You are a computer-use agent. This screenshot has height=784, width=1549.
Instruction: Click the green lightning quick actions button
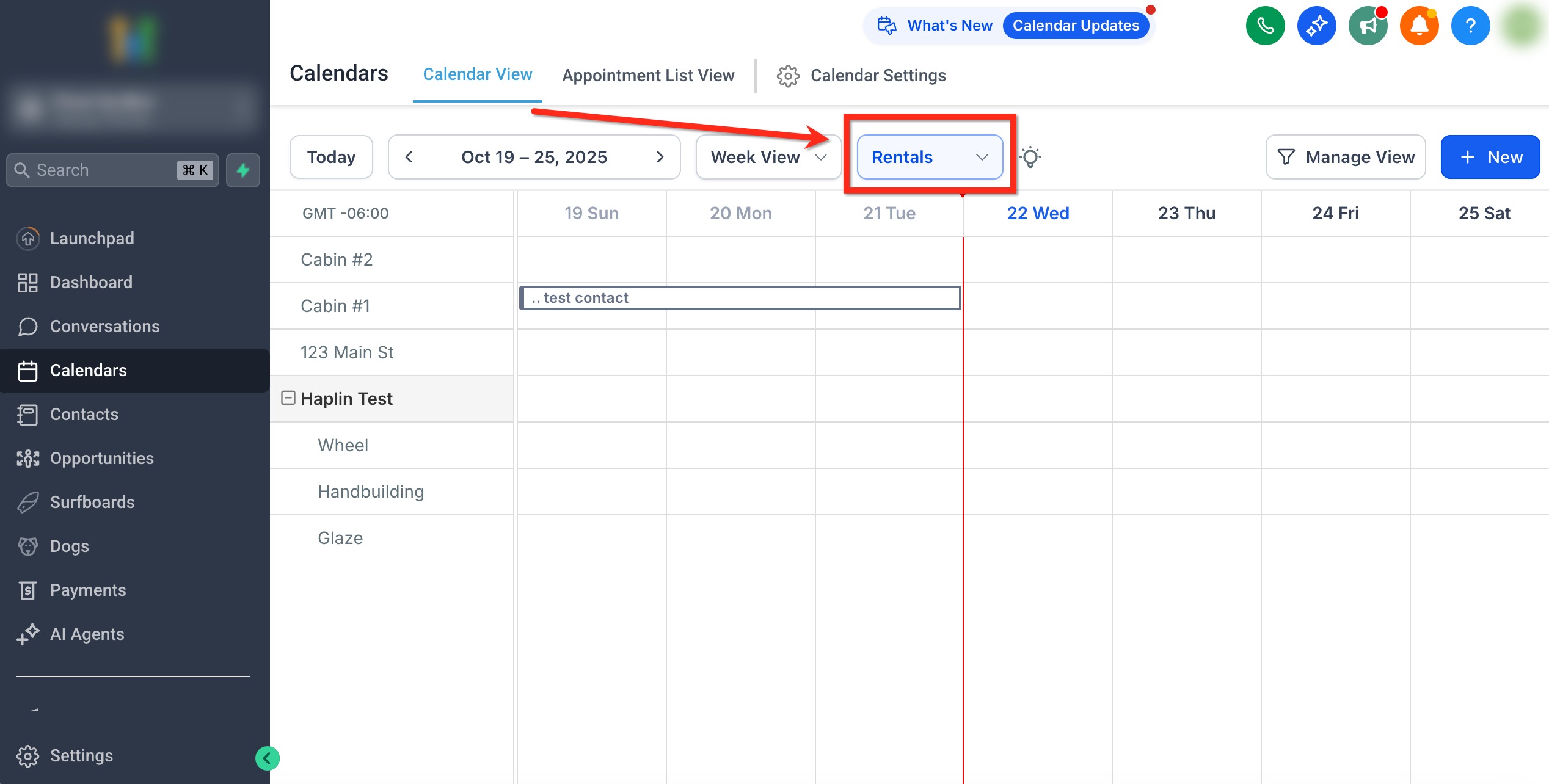coord(243,170)
